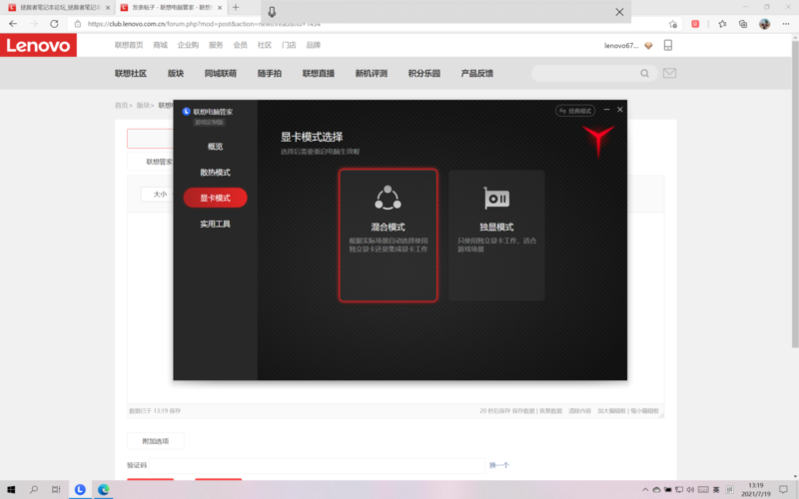The width and height of the screenshot is (799, 499).
Task: Open new browser tab with plus icon
Action: (x=236, y=8)
